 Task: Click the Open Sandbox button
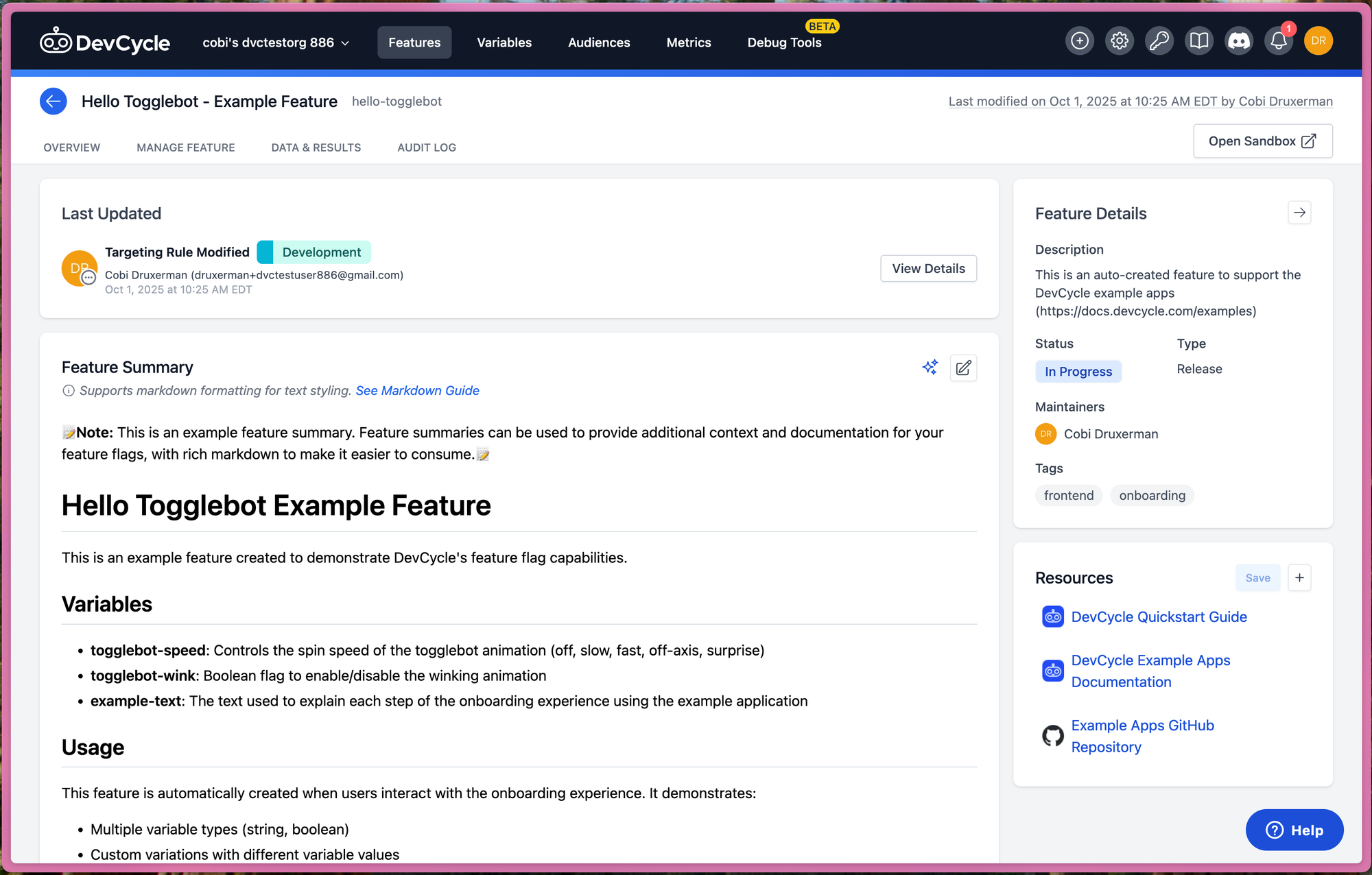1262,141
